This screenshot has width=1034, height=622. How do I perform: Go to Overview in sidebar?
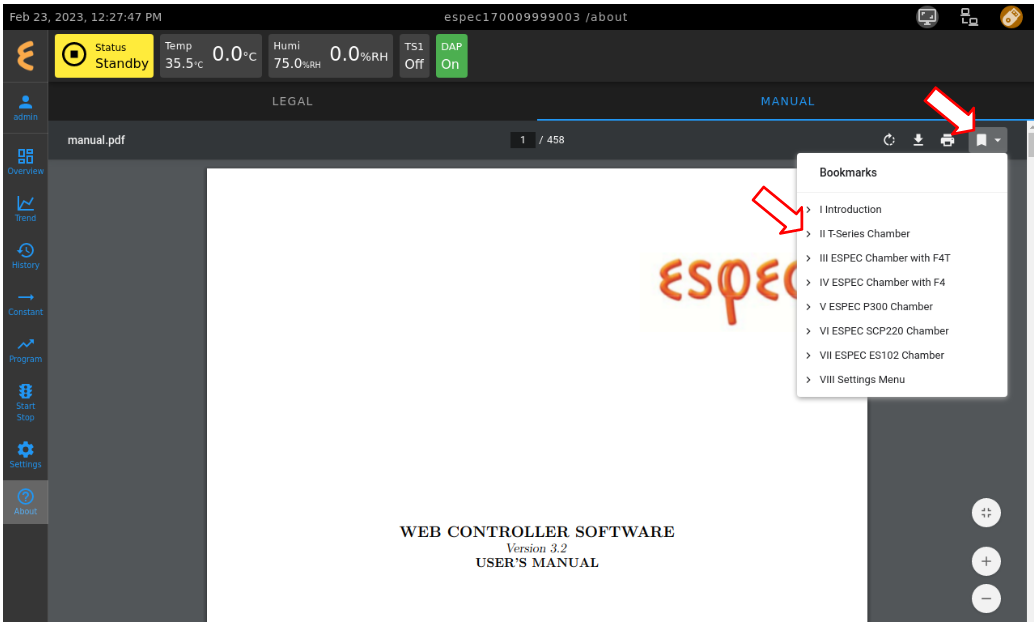click(x=25, y=161)
